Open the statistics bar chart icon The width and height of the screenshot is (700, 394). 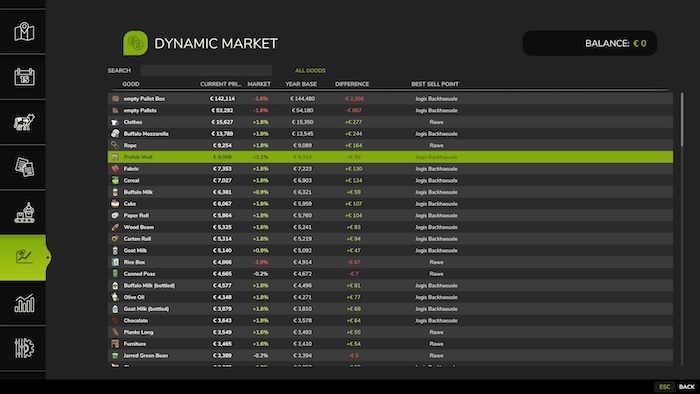tap(24, 303)
